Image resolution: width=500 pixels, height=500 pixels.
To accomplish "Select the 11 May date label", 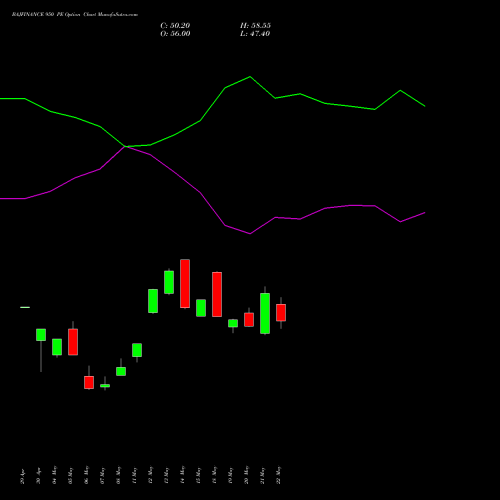I will point(134,475).
